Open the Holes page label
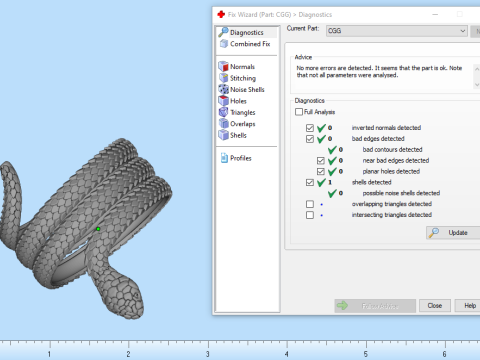480x360 pixels. [238, 101]
